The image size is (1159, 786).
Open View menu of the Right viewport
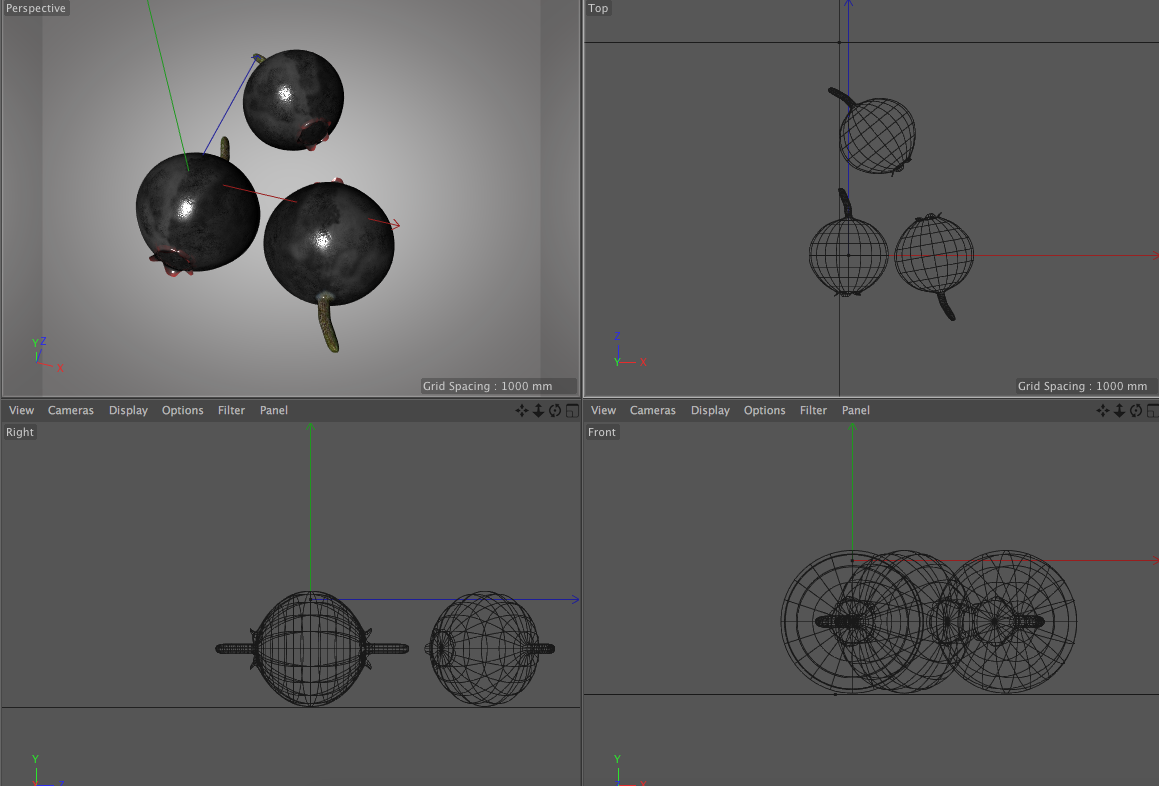(21, 410)
